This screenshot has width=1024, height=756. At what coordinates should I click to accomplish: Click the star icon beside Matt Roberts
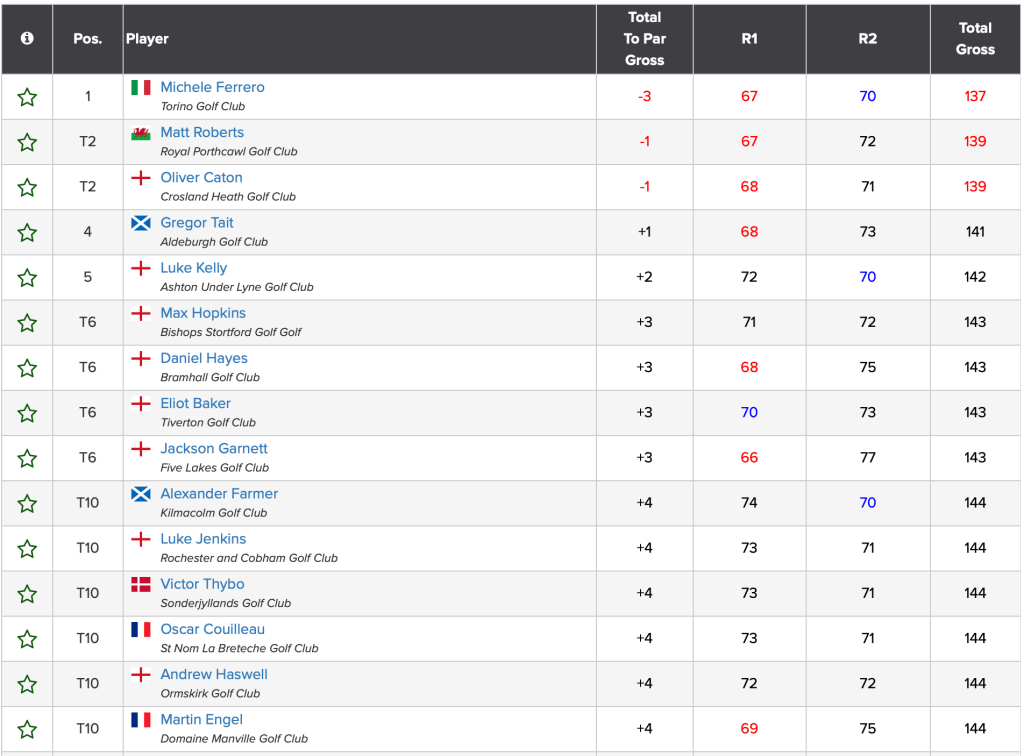pyautogui.click(x=27, y=142)
